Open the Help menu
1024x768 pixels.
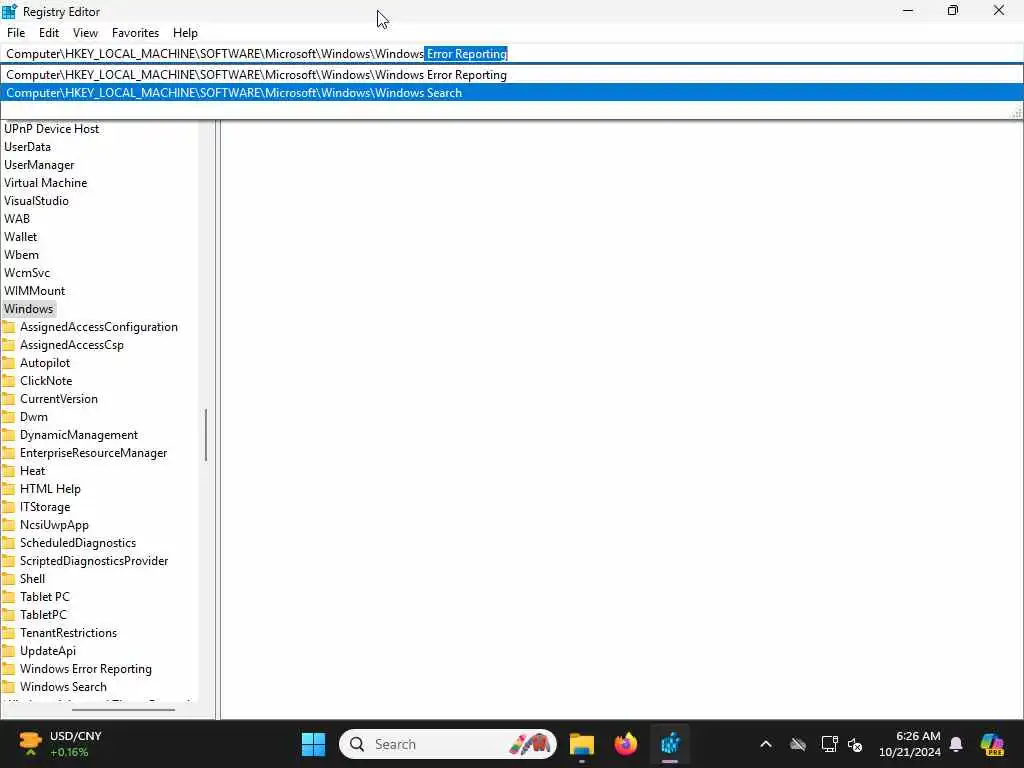[185, 33]
